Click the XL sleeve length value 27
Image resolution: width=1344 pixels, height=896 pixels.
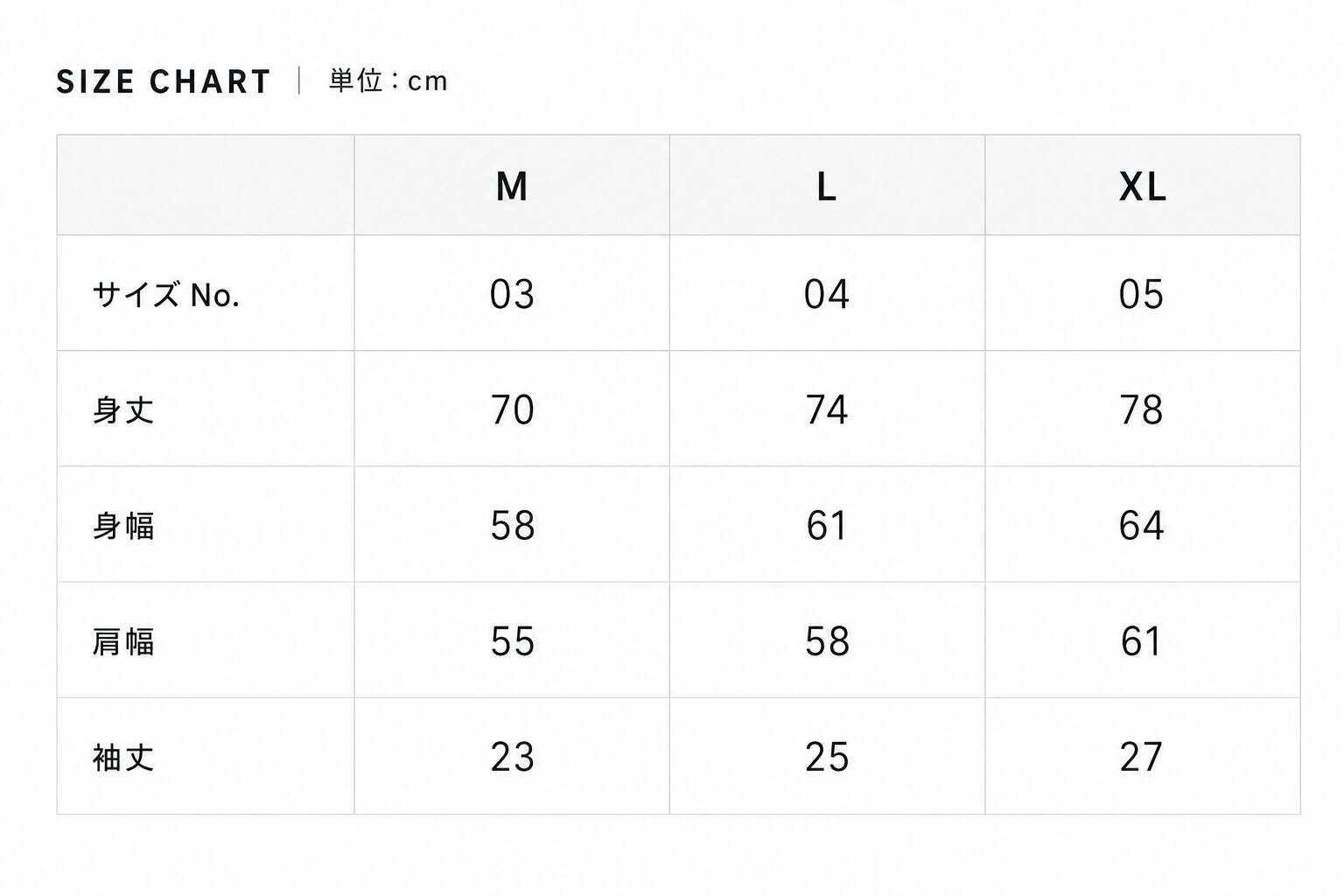point(1142,757)
